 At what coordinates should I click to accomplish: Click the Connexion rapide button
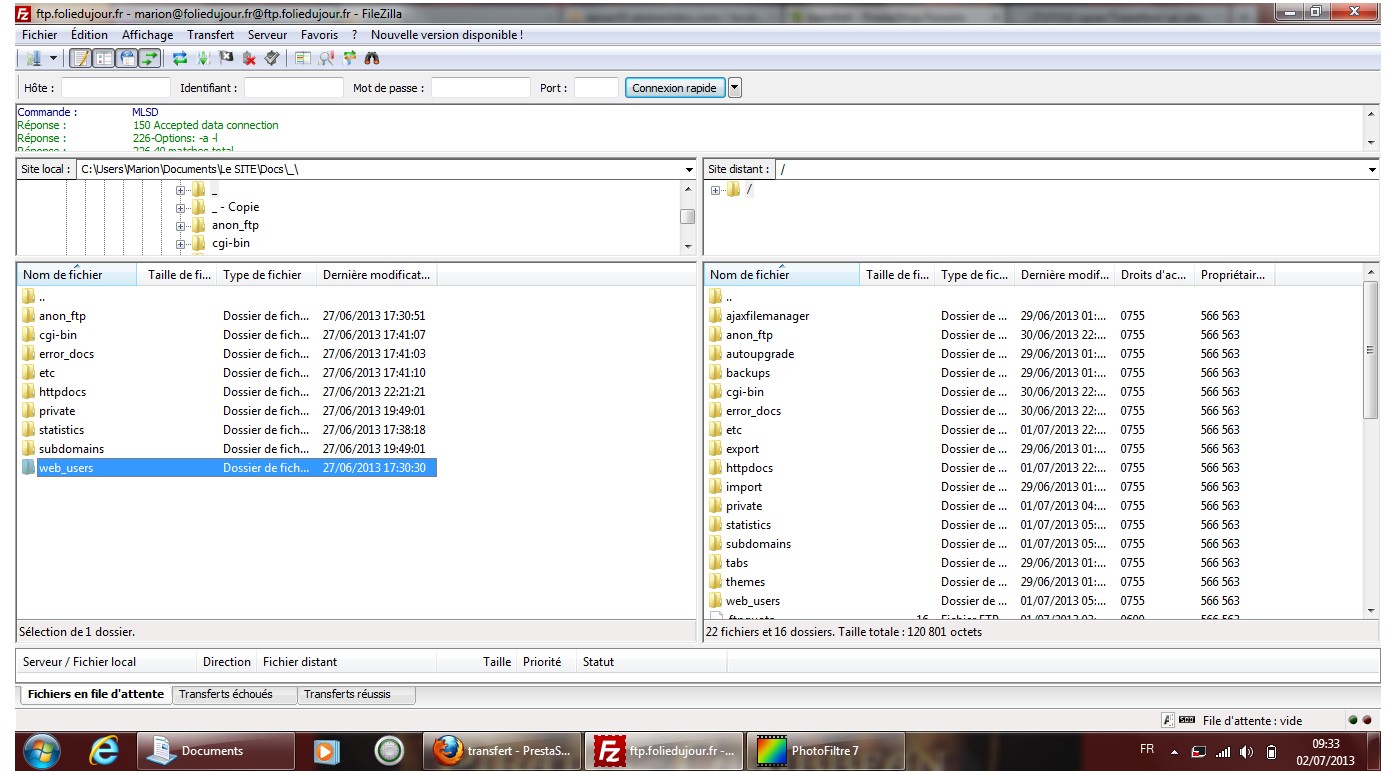(675, 88)
